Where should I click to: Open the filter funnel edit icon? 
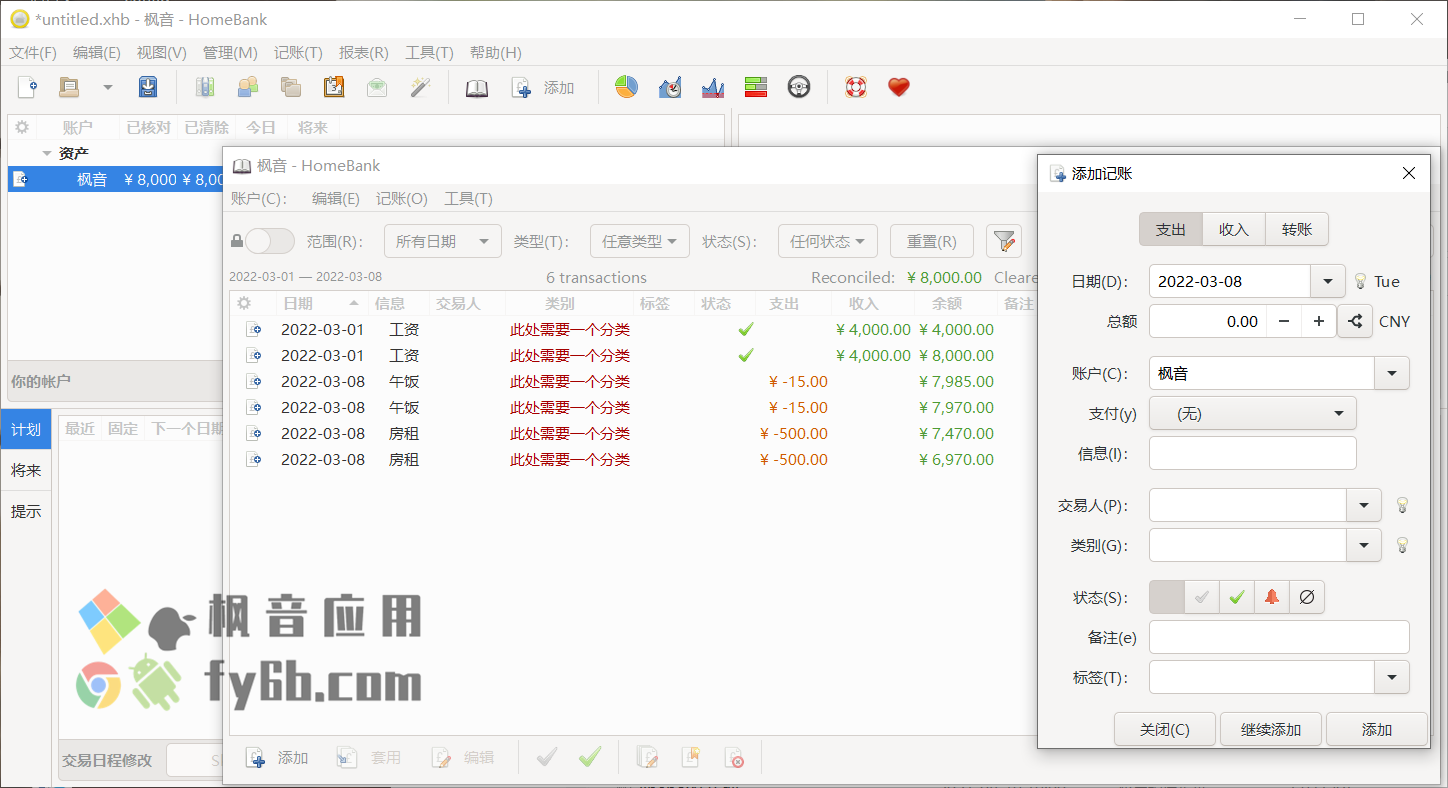(1004, 241)
